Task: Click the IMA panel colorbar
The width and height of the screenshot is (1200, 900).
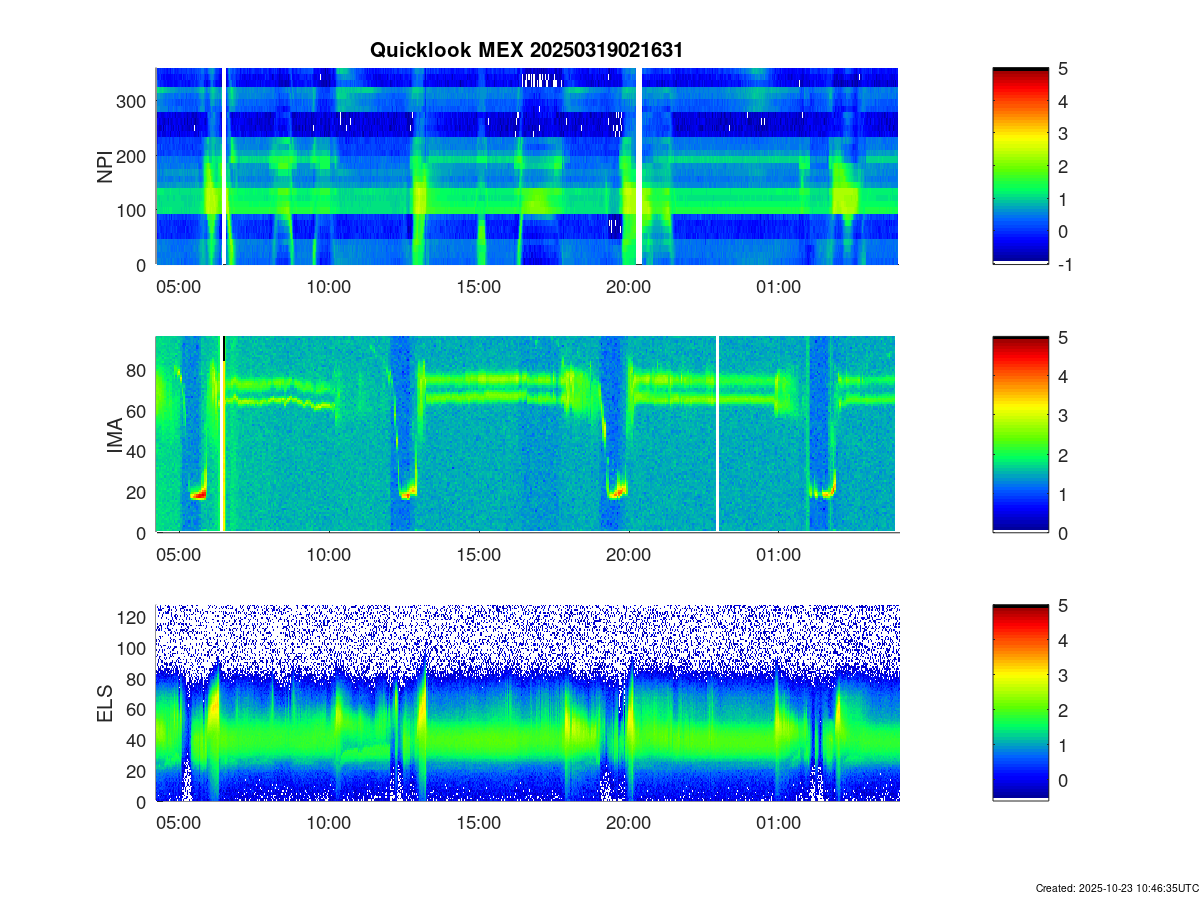Action: (1020, 434)
